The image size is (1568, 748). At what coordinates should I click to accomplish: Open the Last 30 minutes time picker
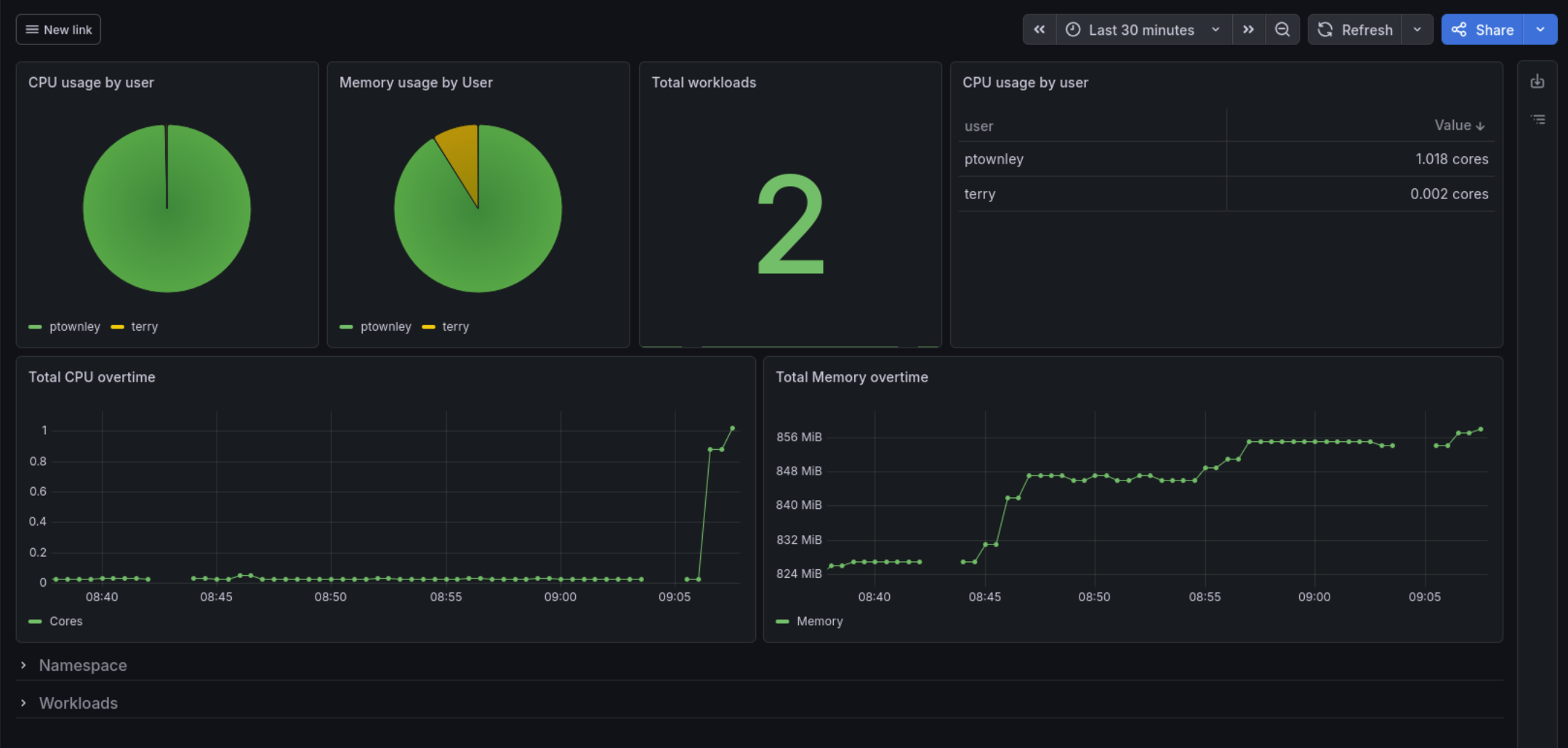(x=1143, y=30)
